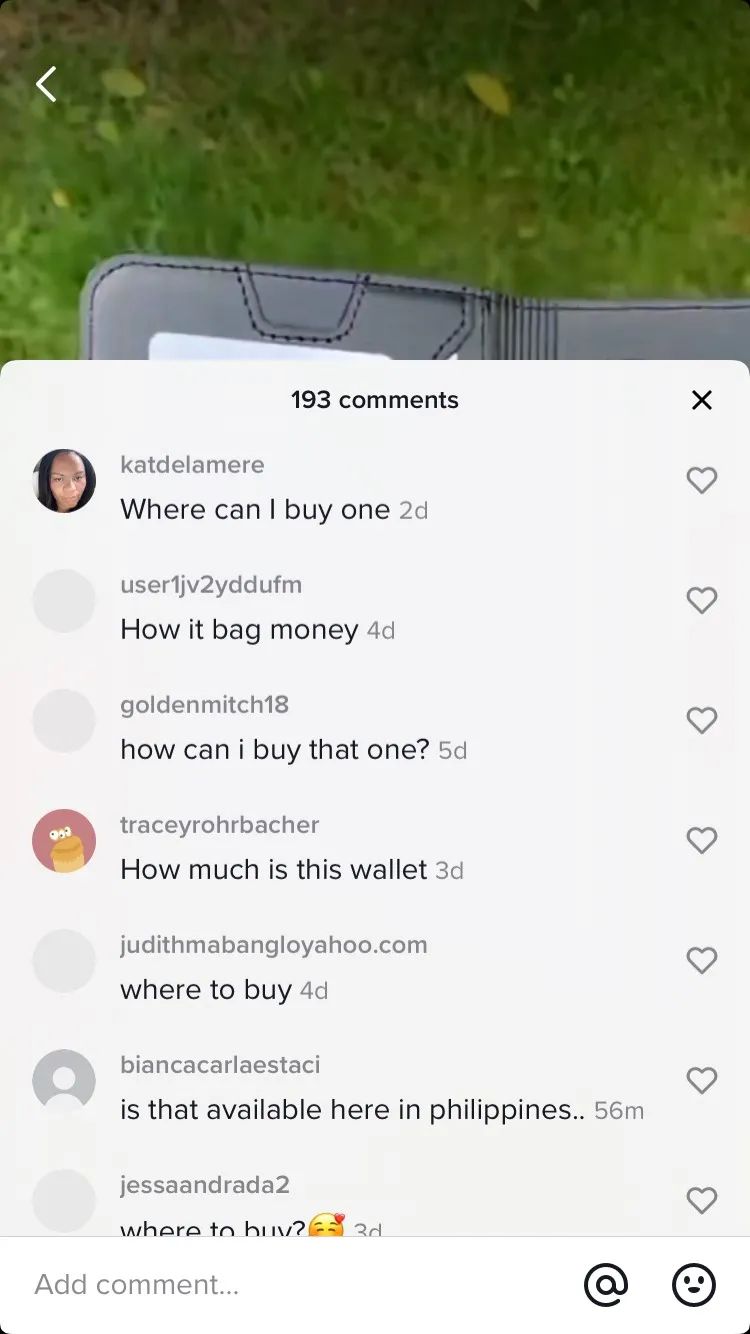Tap the video preview above comments
The height and width of the screenshot is (1334, 750).
[x=375, y=180]
